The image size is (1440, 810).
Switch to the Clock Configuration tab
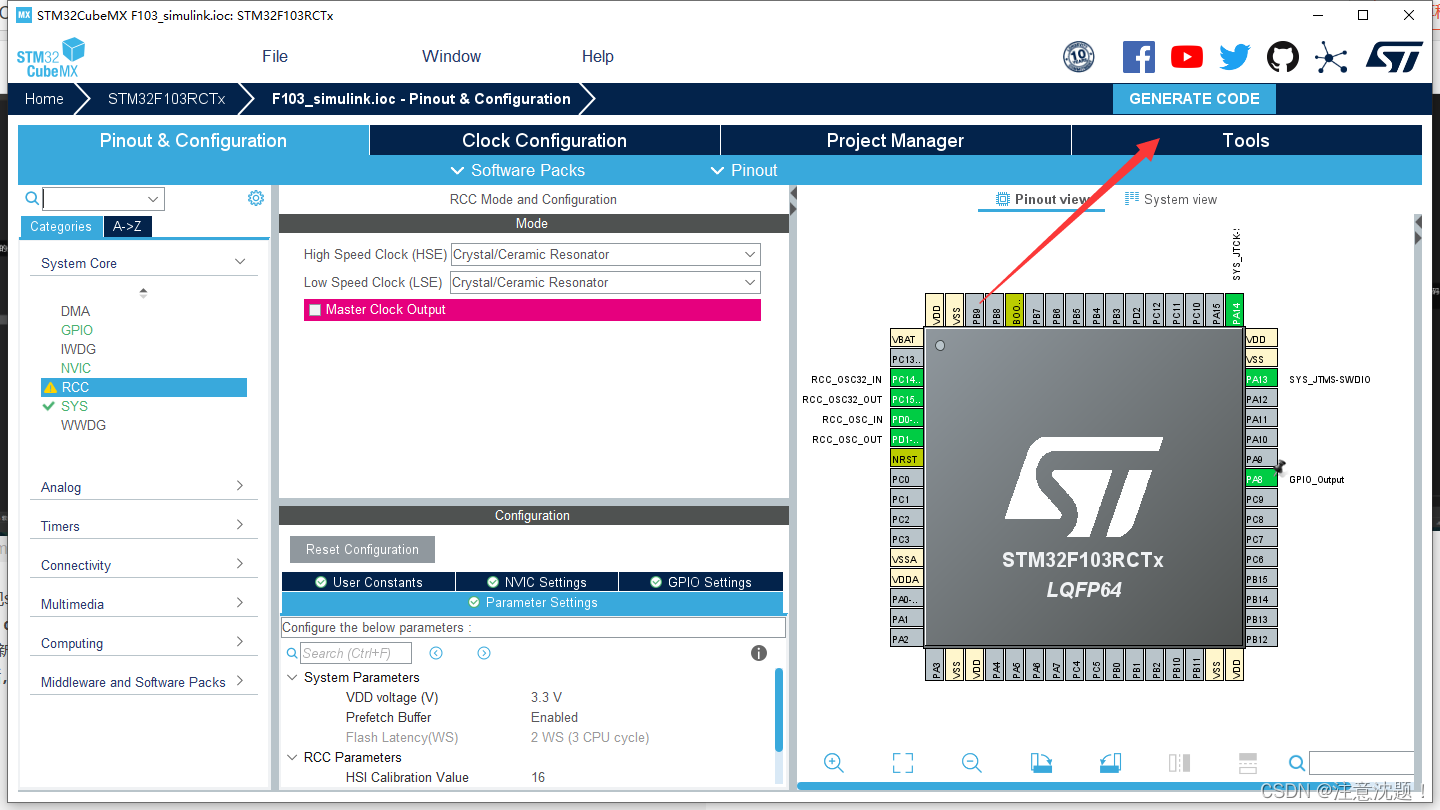pos(545,141)
